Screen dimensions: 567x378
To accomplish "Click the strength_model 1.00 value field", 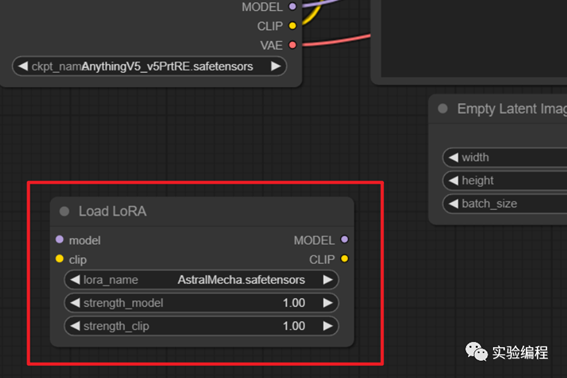I will 201,303.
